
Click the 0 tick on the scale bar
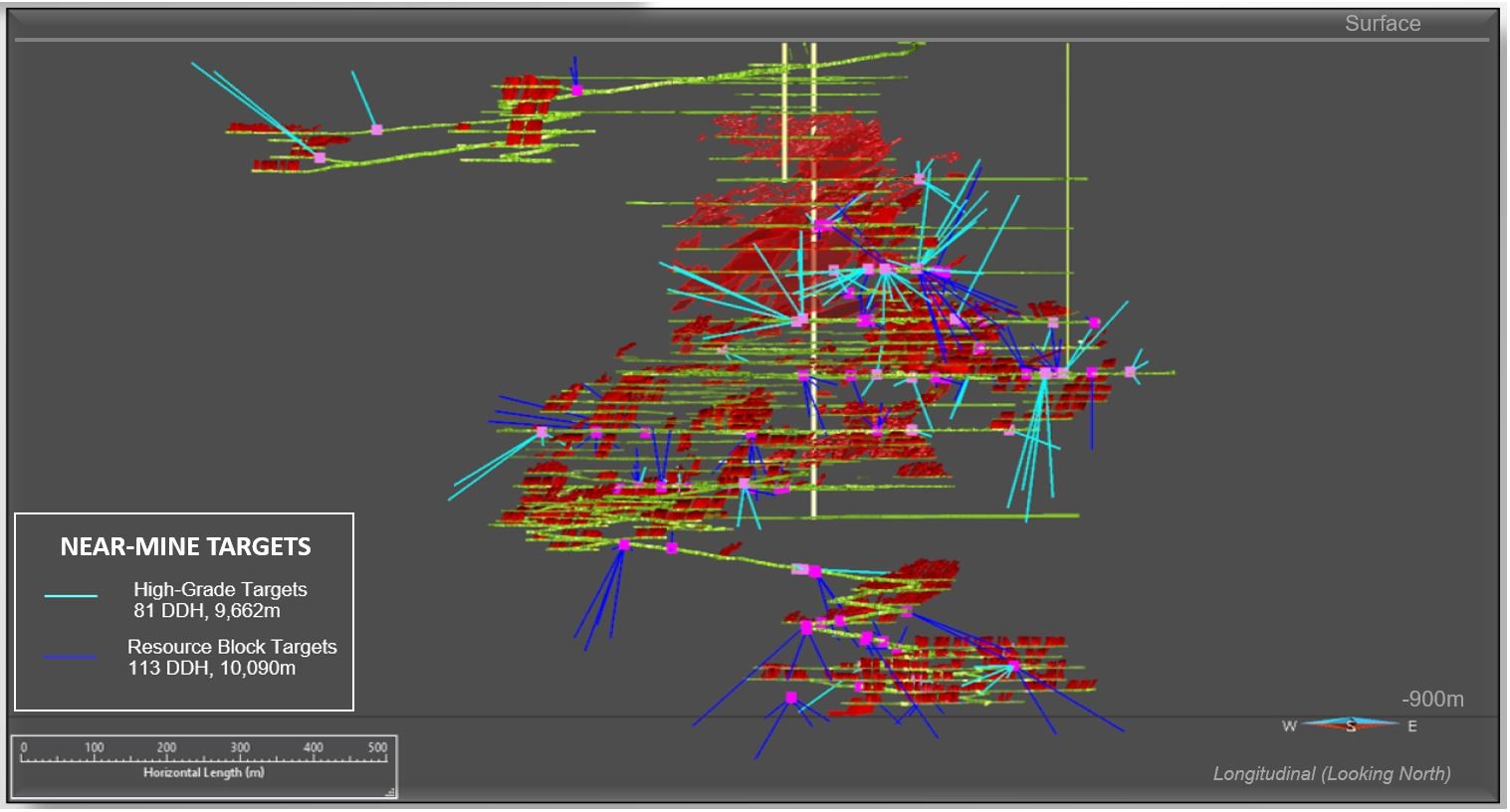(24, 747)
